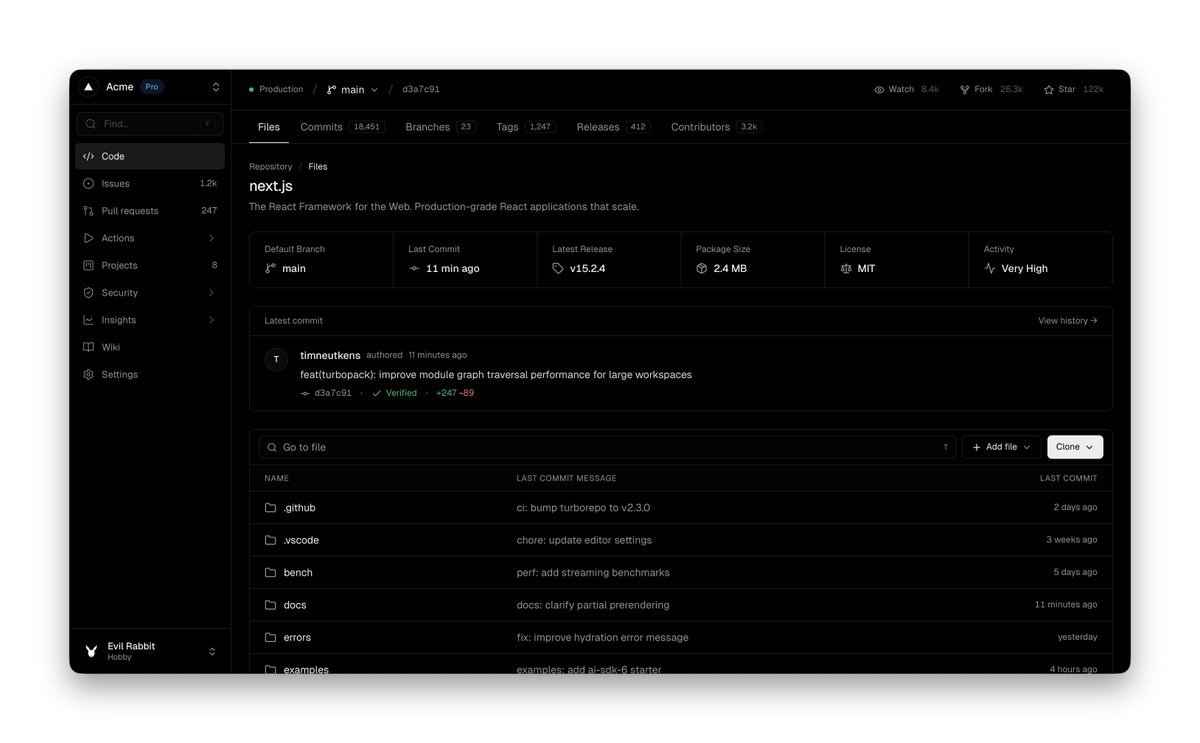Click the examples folder icon

click(x=270, y=669)
